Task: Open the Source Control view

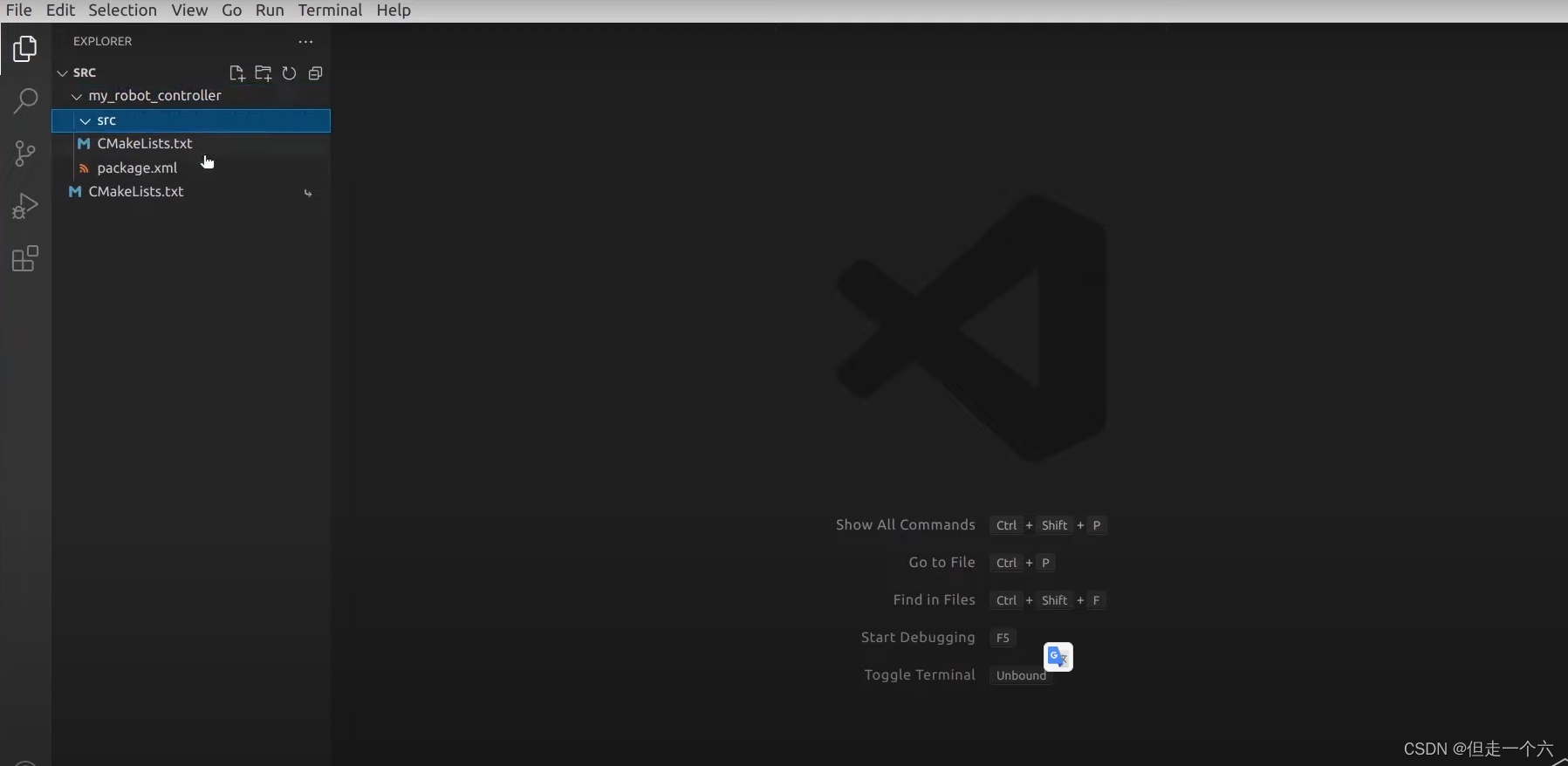Action: (25, 154)
